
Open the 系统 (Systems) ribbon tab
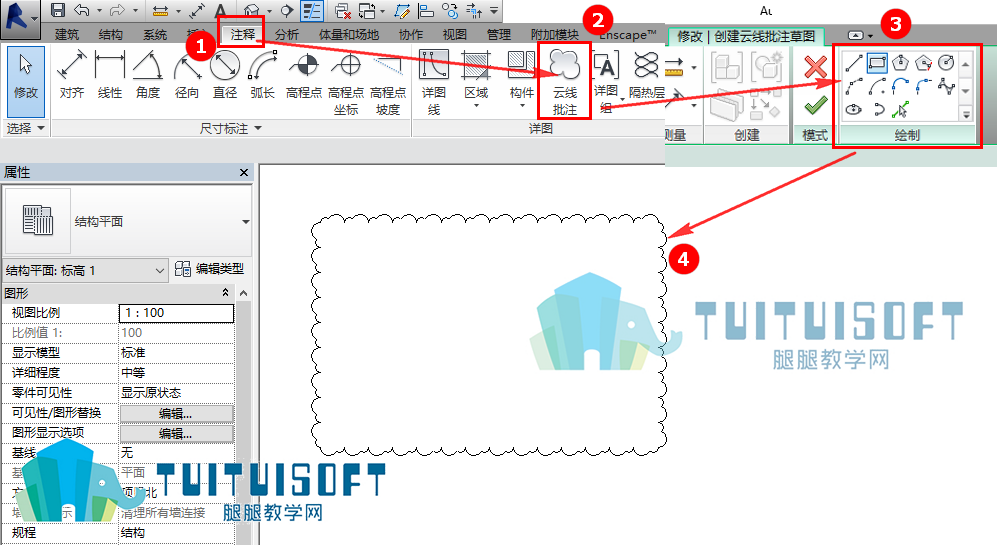pos(155,35)
